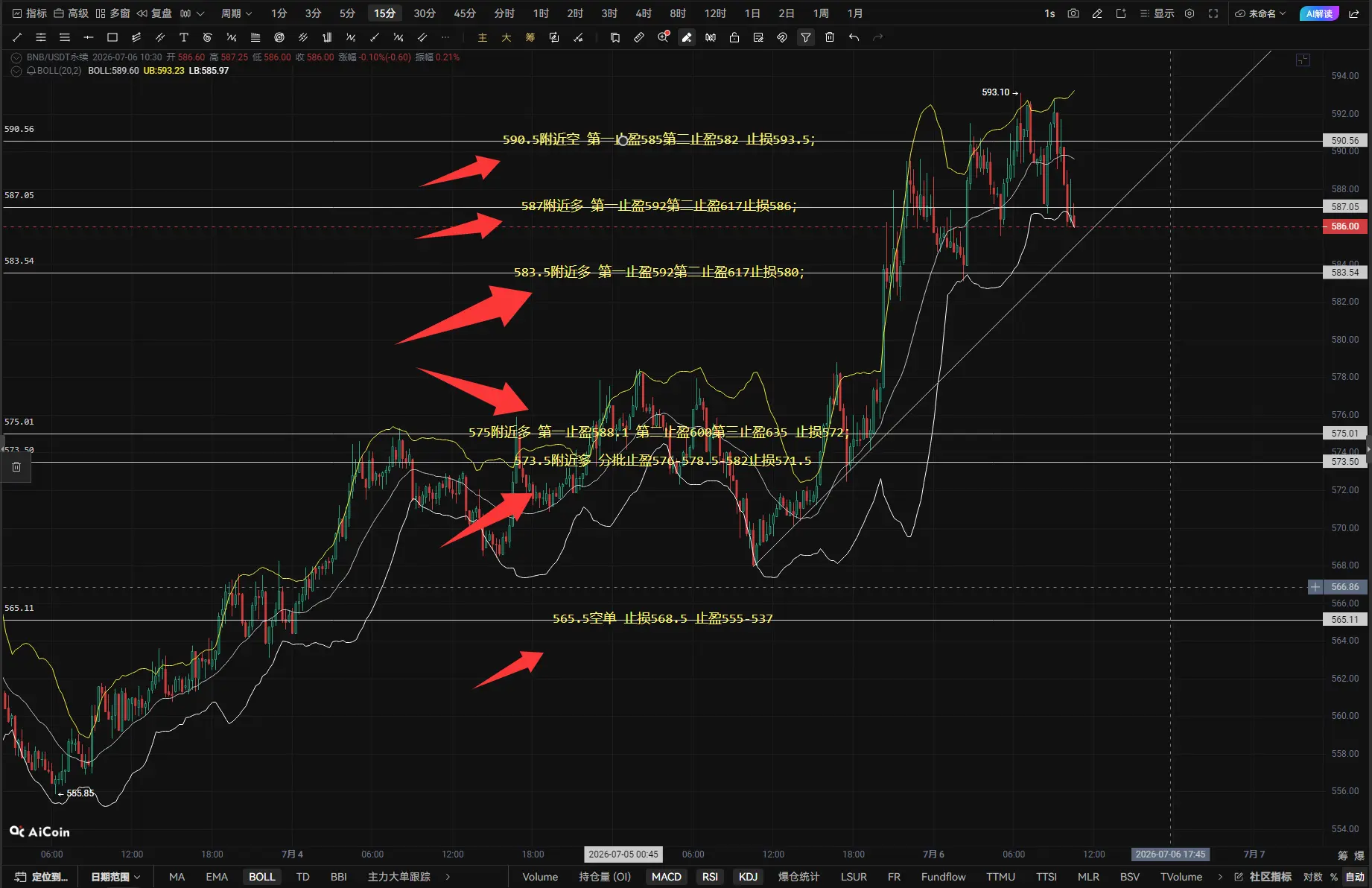Toggle percent scale button
The image size is (1372, 888).
[x=1333, y=877]
